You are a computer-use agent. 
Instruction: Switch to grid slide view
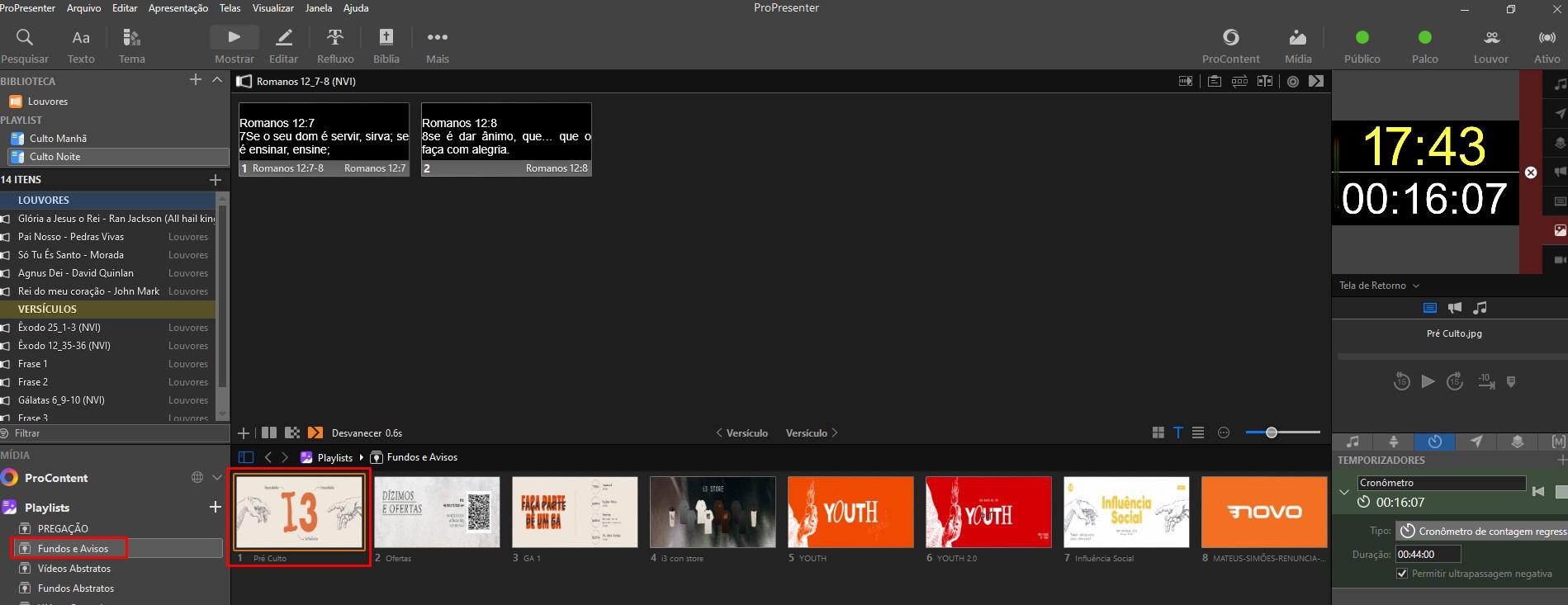pyautogui.click(x=1158, y=432)
